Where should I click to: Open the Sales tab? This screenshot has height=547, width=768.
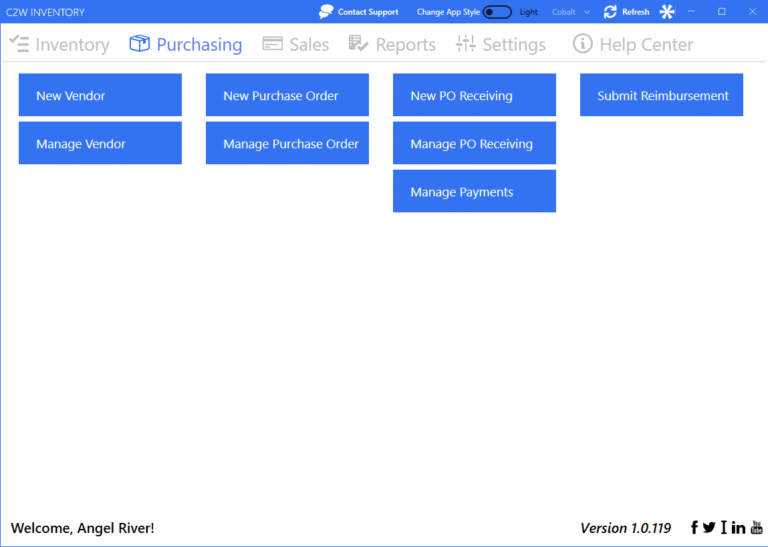tap(296, 45)
